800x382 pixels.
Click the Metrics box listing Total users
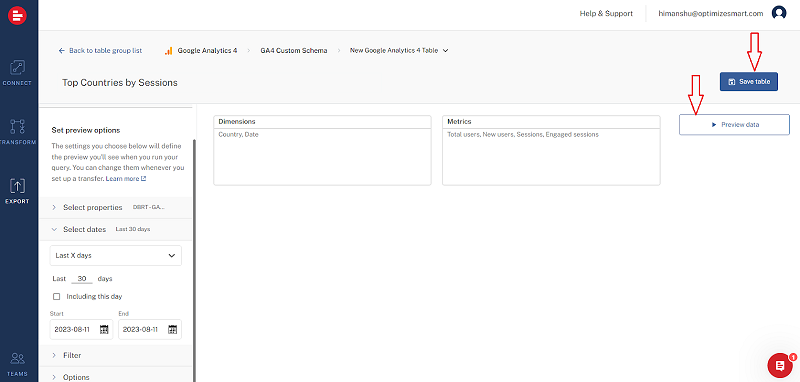click(x=551, y=150)
